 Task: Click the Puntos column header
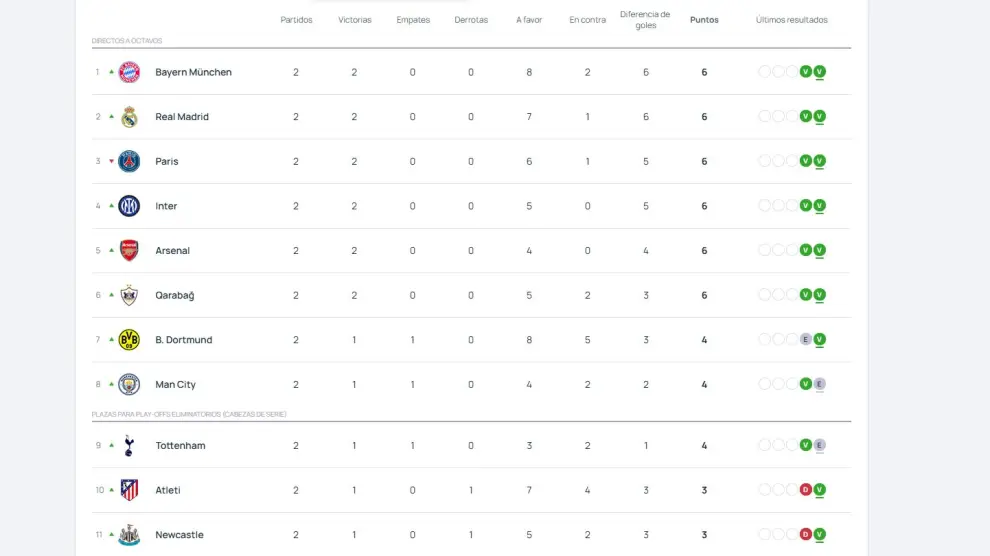pyautogui.click(x=704, y=20)
